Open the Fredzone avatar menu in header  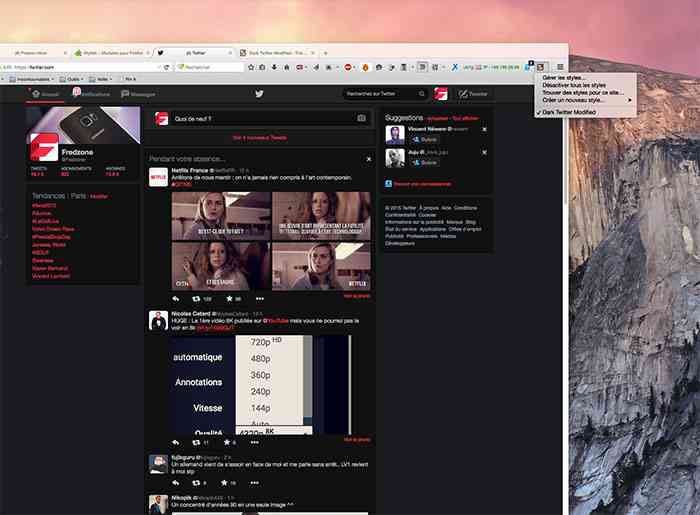(x=441, y=94)
